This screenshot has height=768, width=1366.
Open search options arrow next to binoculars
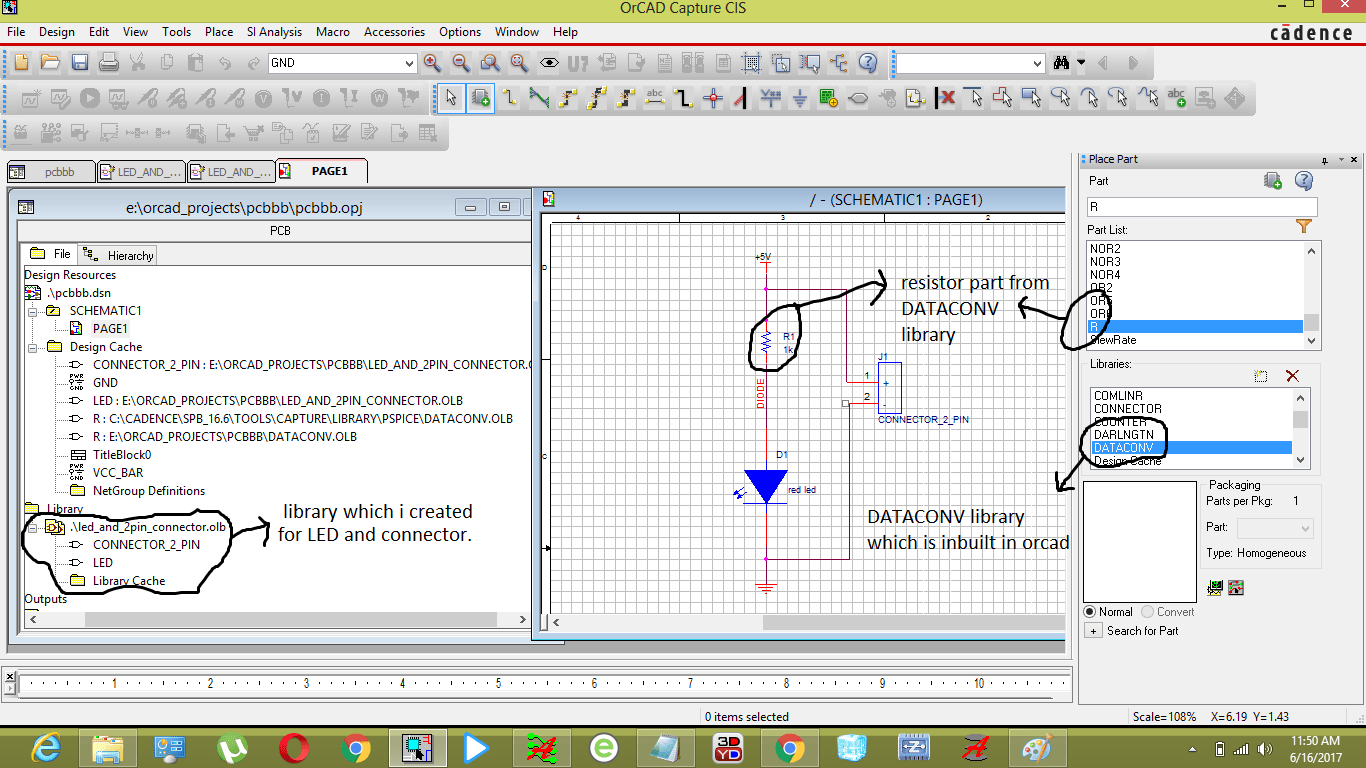[1081, 63]
